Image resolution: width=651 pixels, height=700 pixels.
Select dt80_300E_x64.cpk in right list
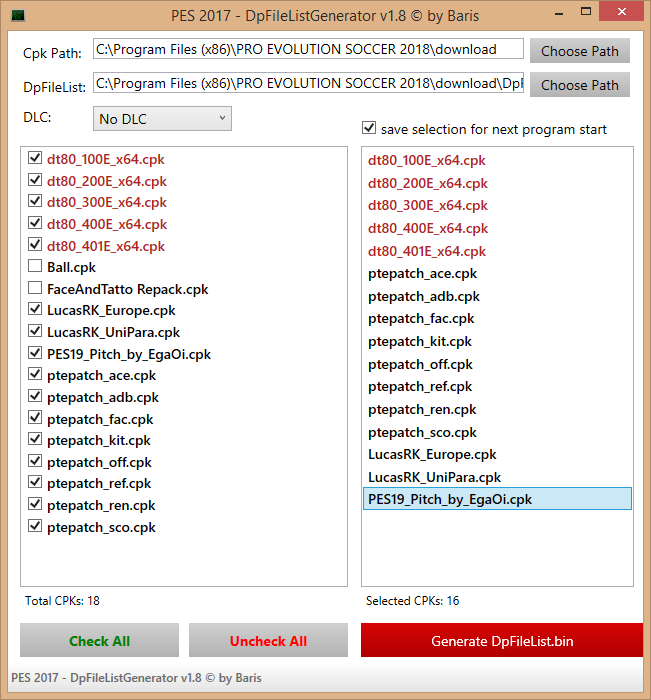497,205
